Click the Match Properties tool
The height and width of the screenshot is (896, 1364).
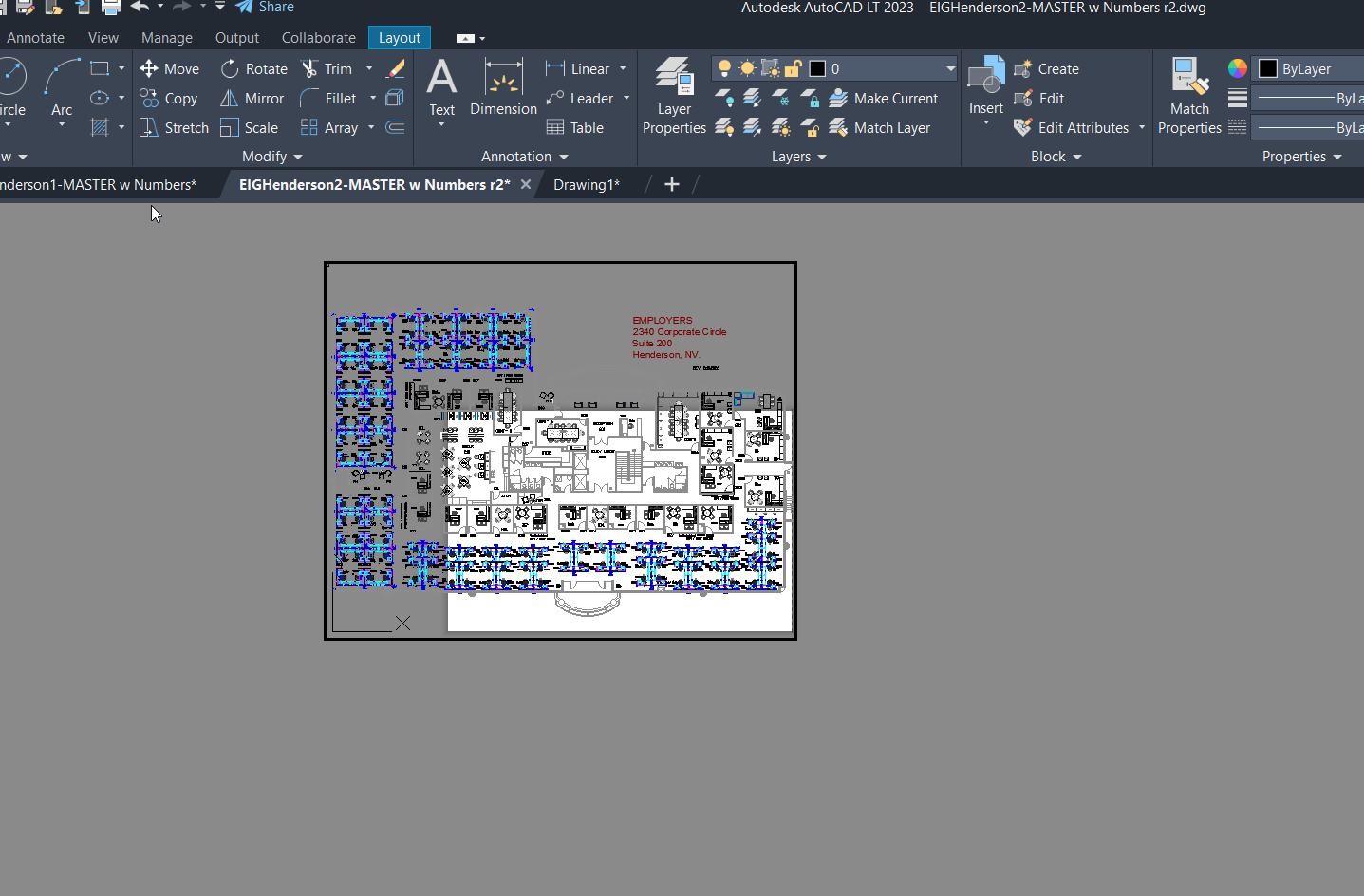(x=1189, y=95)
